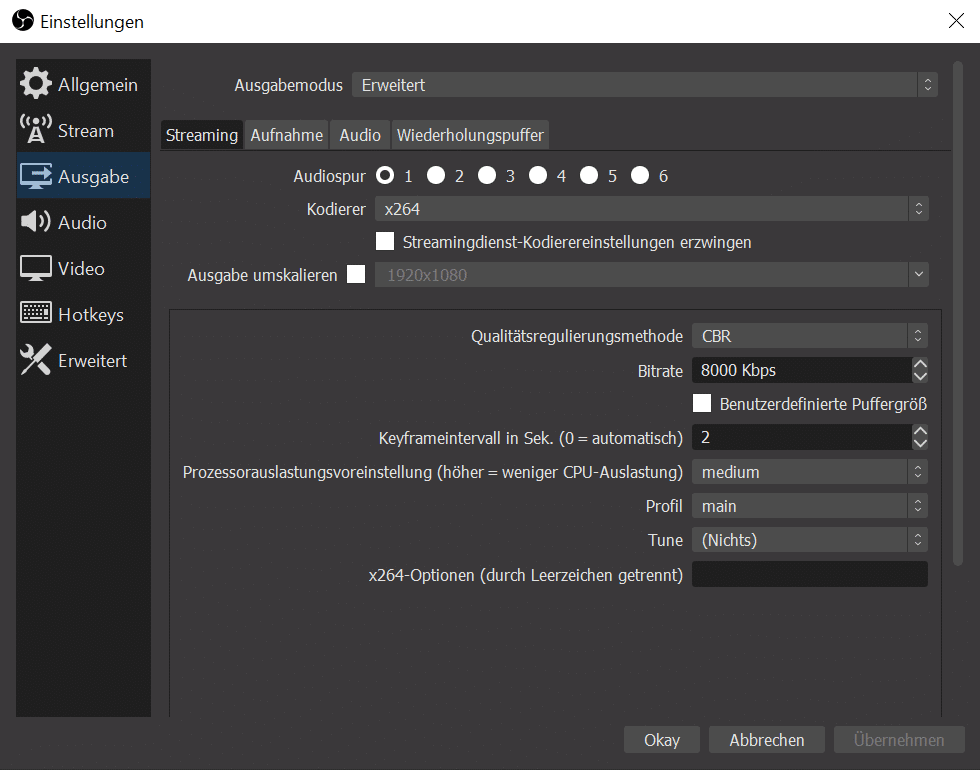Open Audio settings via speaker icon
Viewport: 980px width, 770px height.
click(36, 223)
